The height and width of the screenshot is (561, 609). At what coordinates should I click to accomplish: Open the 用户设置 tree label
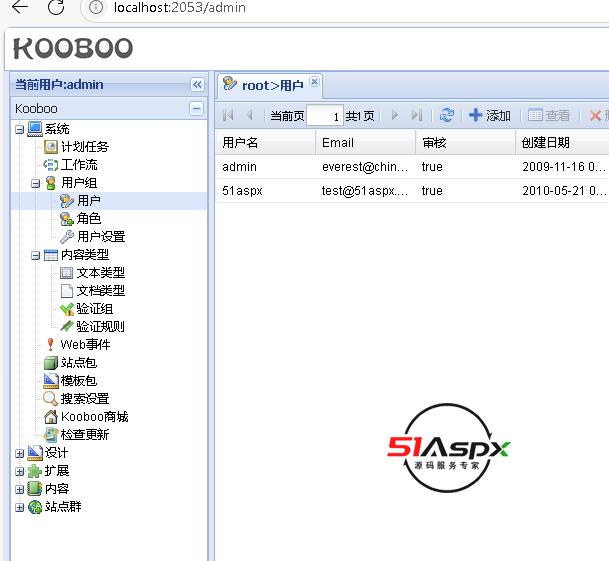tap(101, 237)
